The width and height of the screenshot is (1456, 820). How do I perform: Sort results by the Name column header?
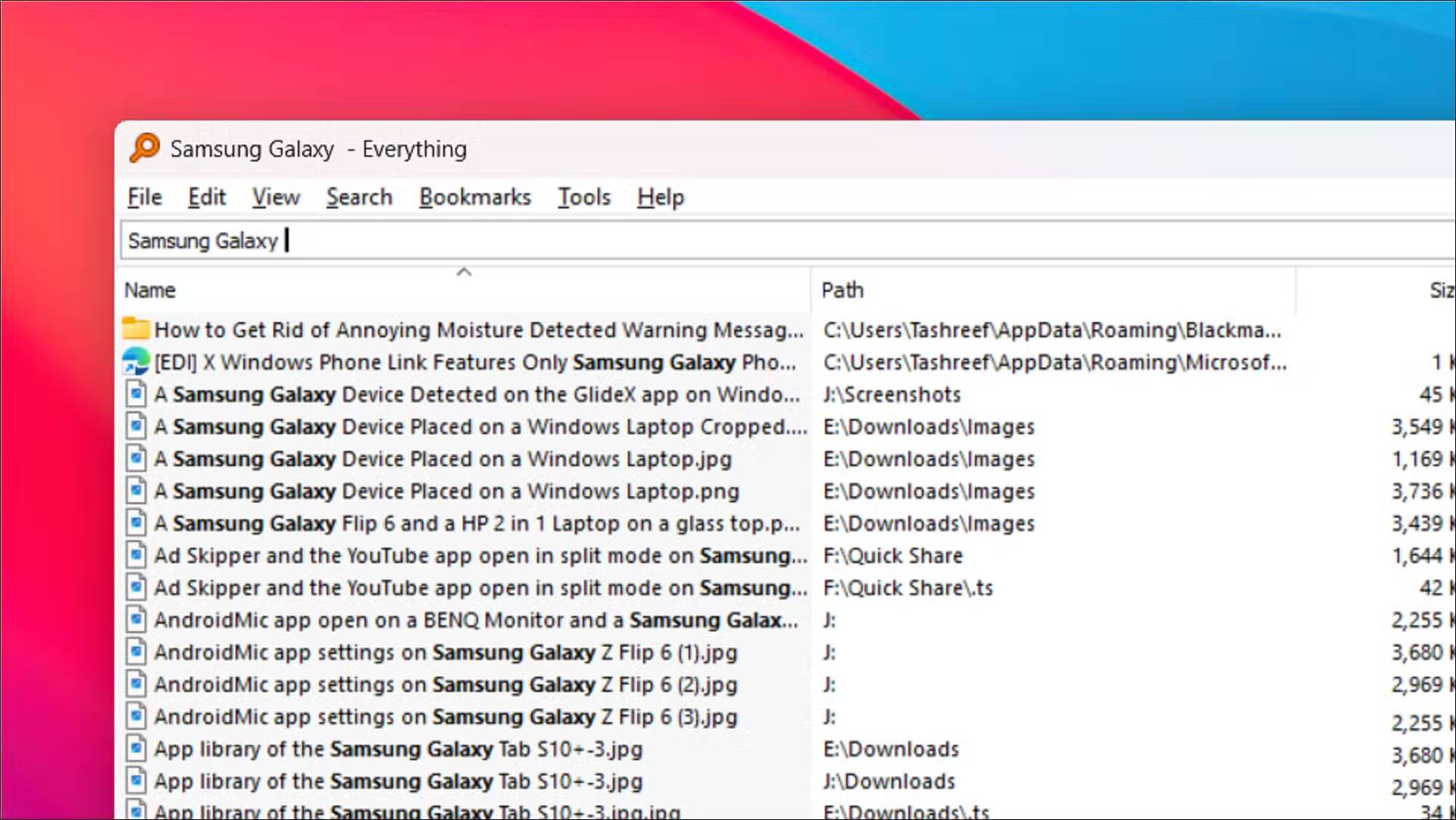click(150, 290)
